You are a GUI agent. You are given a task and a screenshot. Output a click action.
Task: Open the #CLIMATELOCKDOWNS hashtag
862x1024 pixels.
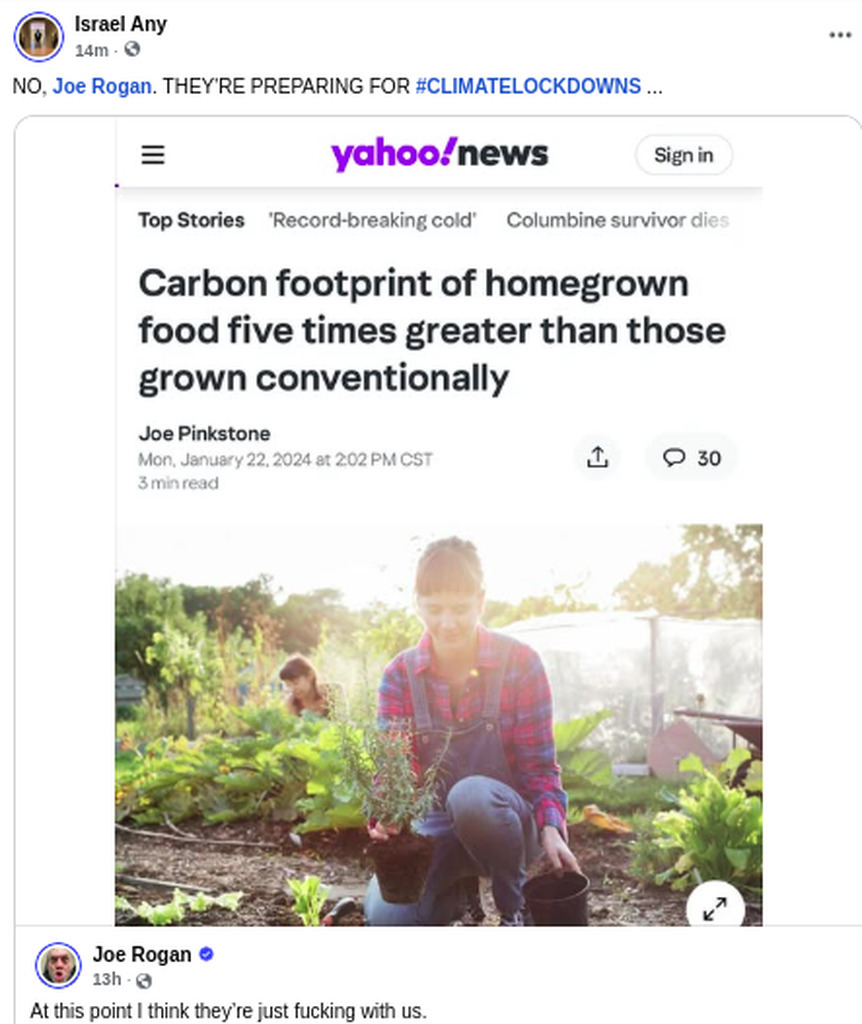[x=528, y=86]
